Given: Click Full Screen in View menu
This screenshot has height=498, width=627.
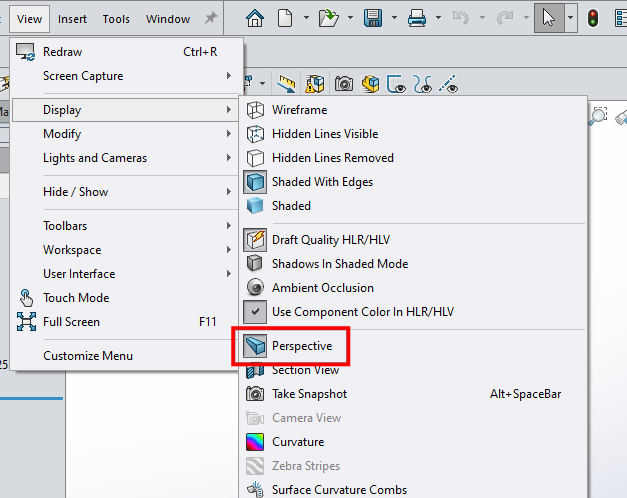Looking at the screenshot, I should point(71,322).
